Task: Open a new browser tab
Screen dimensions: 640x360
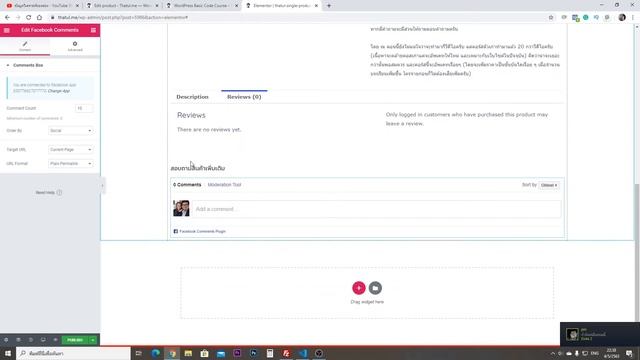Action: click(x=329, y=6)
